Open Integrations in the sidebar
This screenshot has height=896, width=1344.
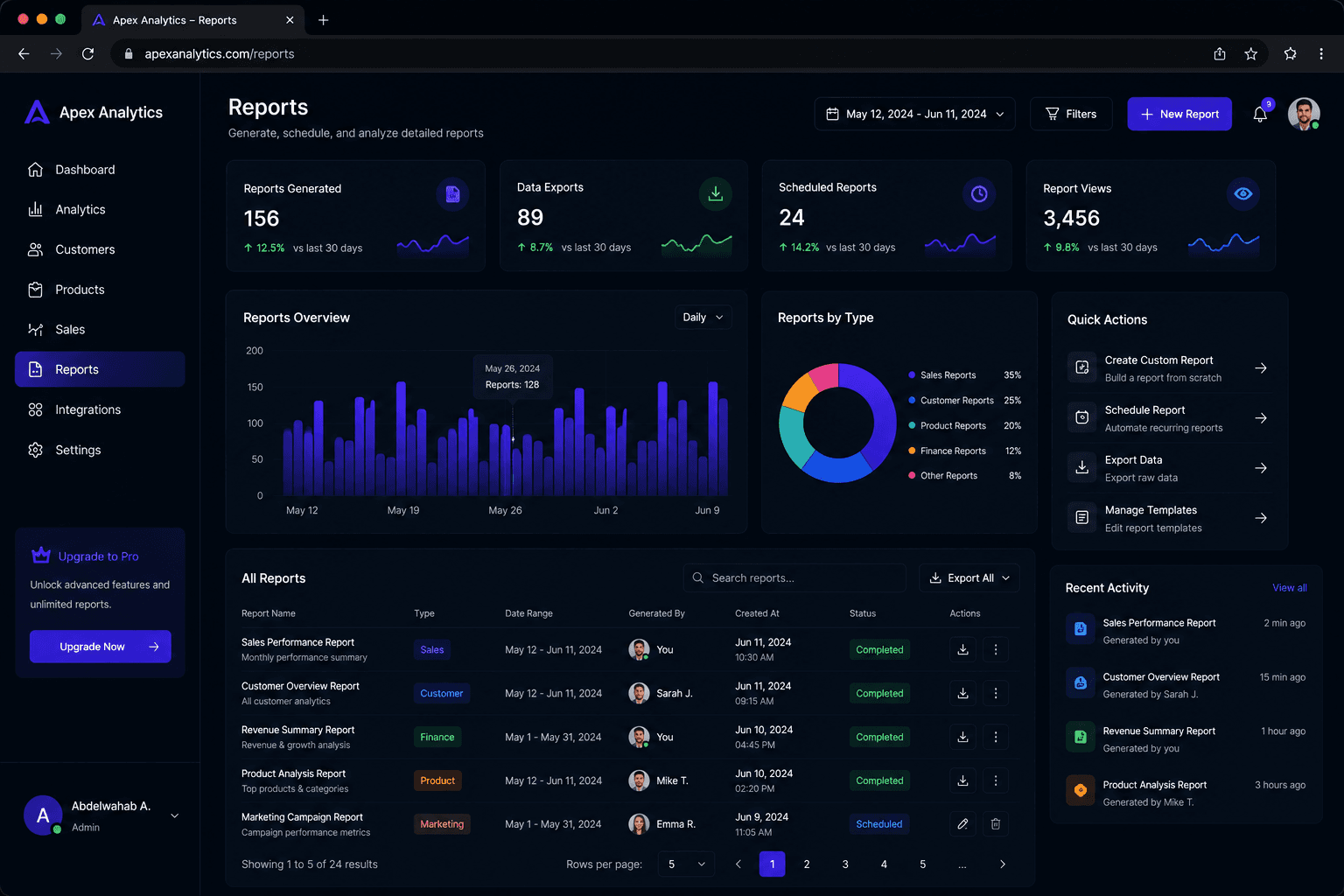pyautogui.click(x=100, y=409)
